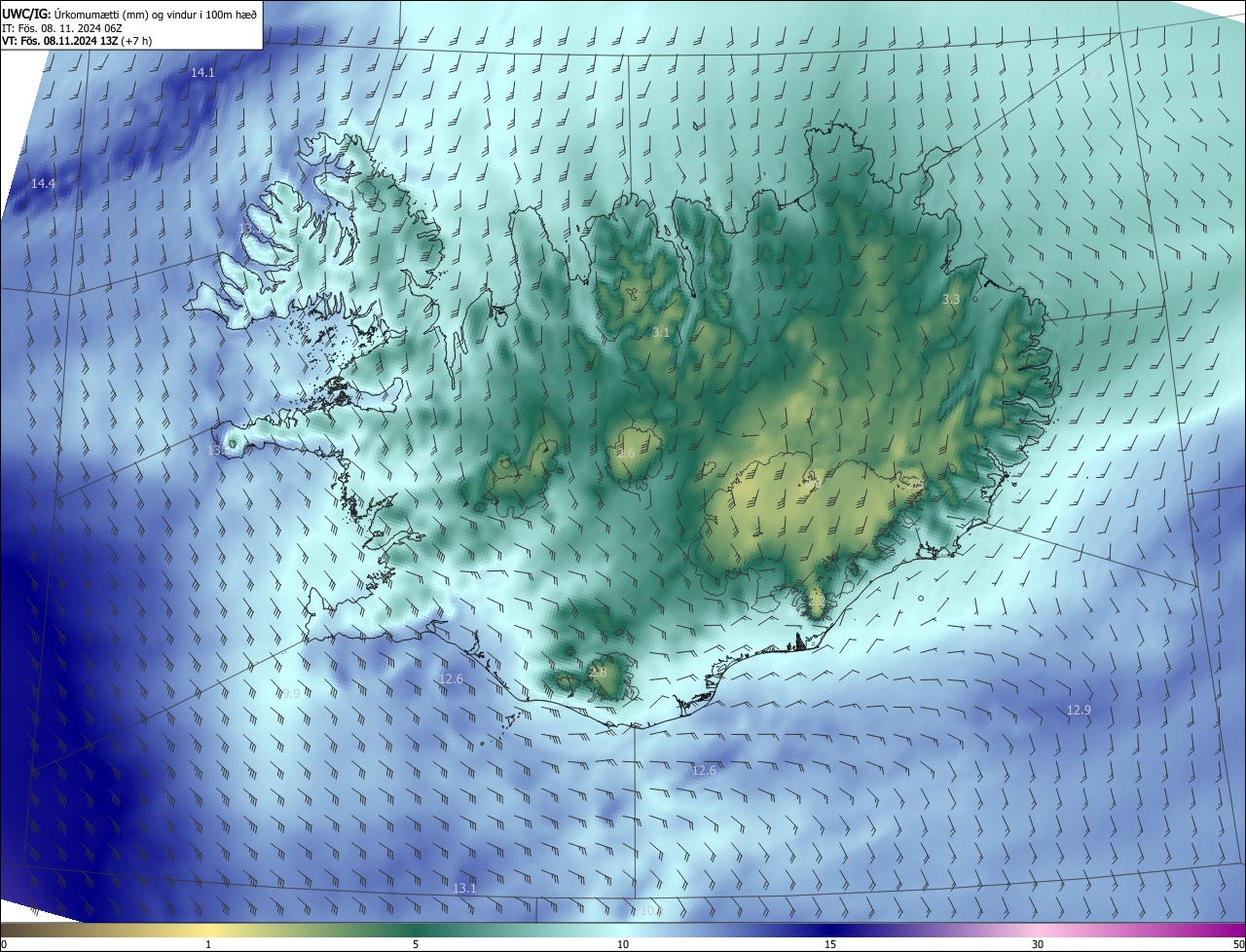The image size is (1246, 952).
Task: Click the 0 tick label on the colour scale
Action: click(x=4, y=944)
